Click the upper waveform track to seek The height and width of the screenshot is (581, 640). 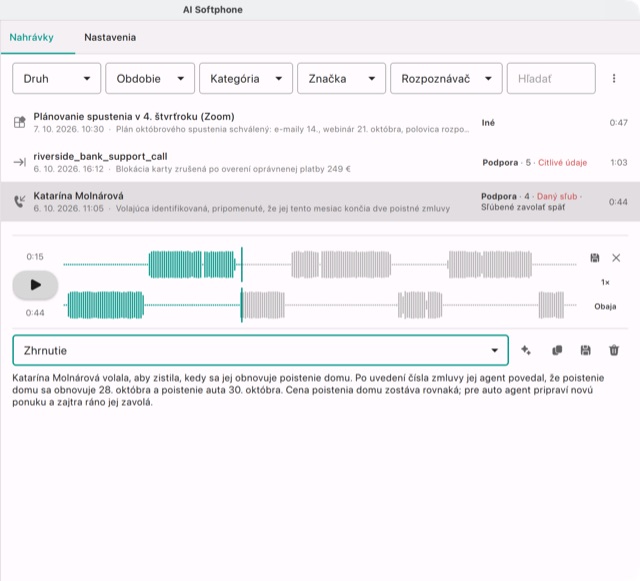320,265
